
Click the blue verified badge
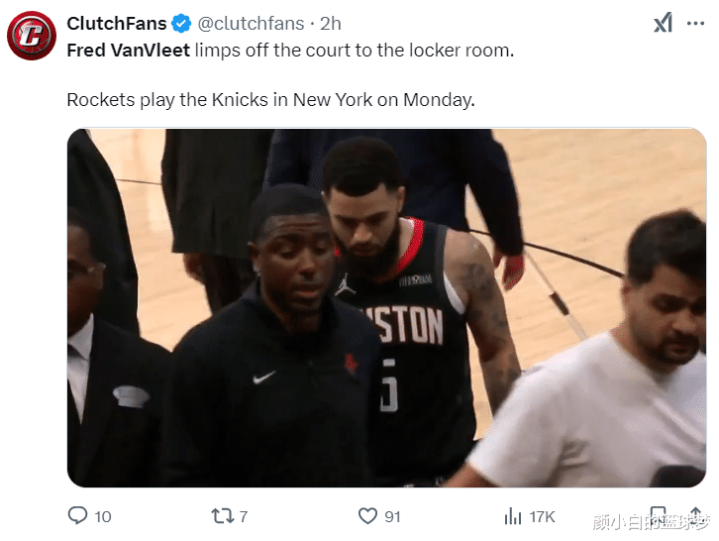[181, 23]
